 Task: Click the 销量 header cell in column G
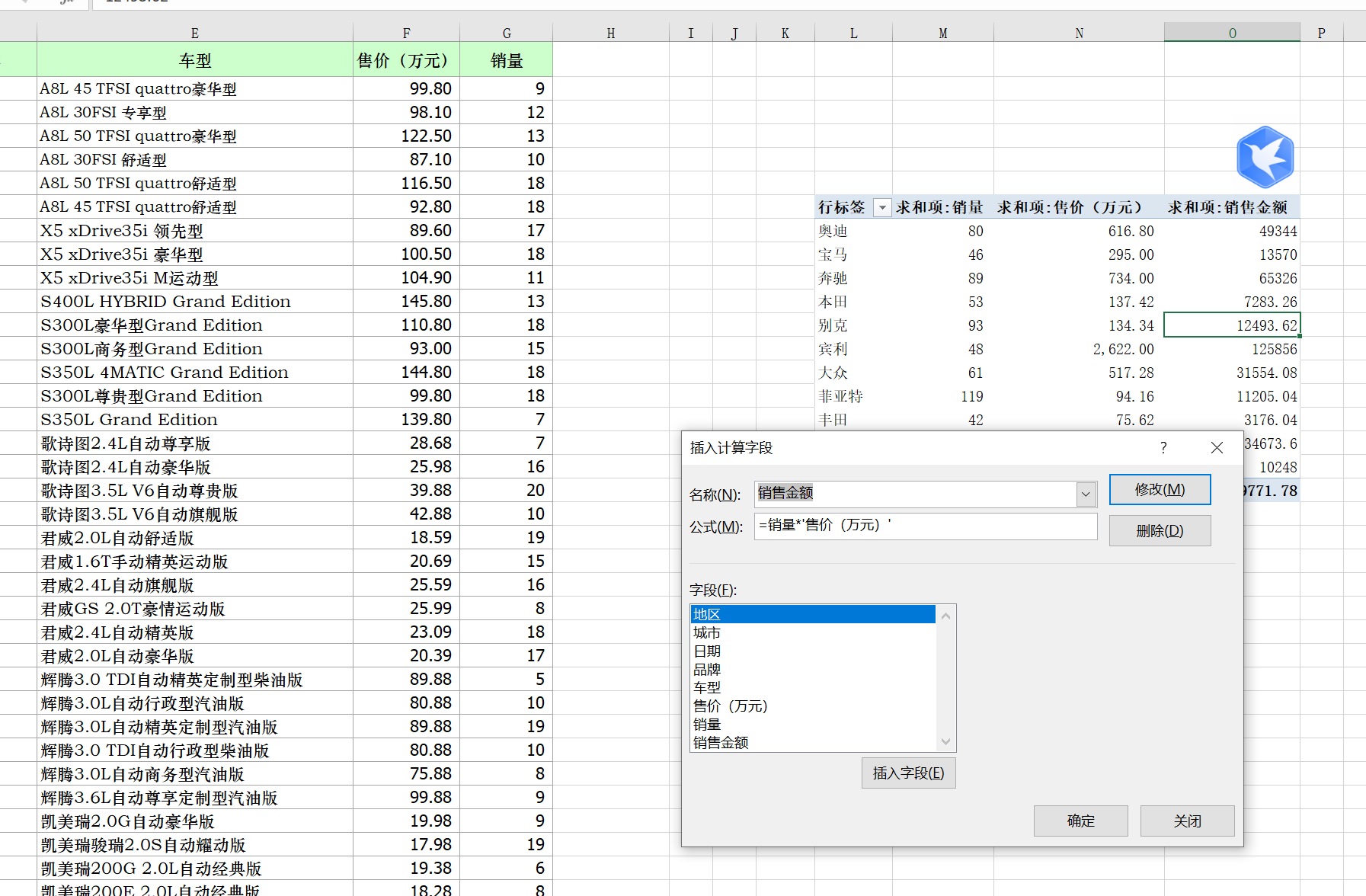(x=507, y=60)
